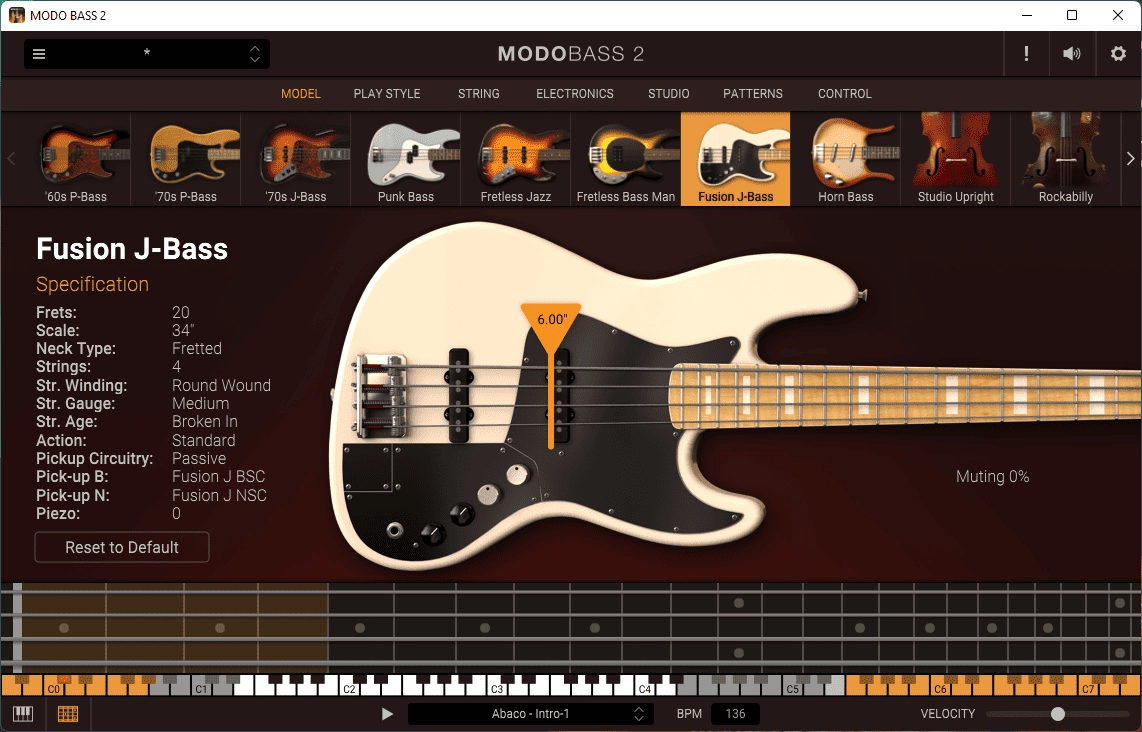
Task: Click the MODO BASS 2 title bar icon
Action: [x=17, y=15]
